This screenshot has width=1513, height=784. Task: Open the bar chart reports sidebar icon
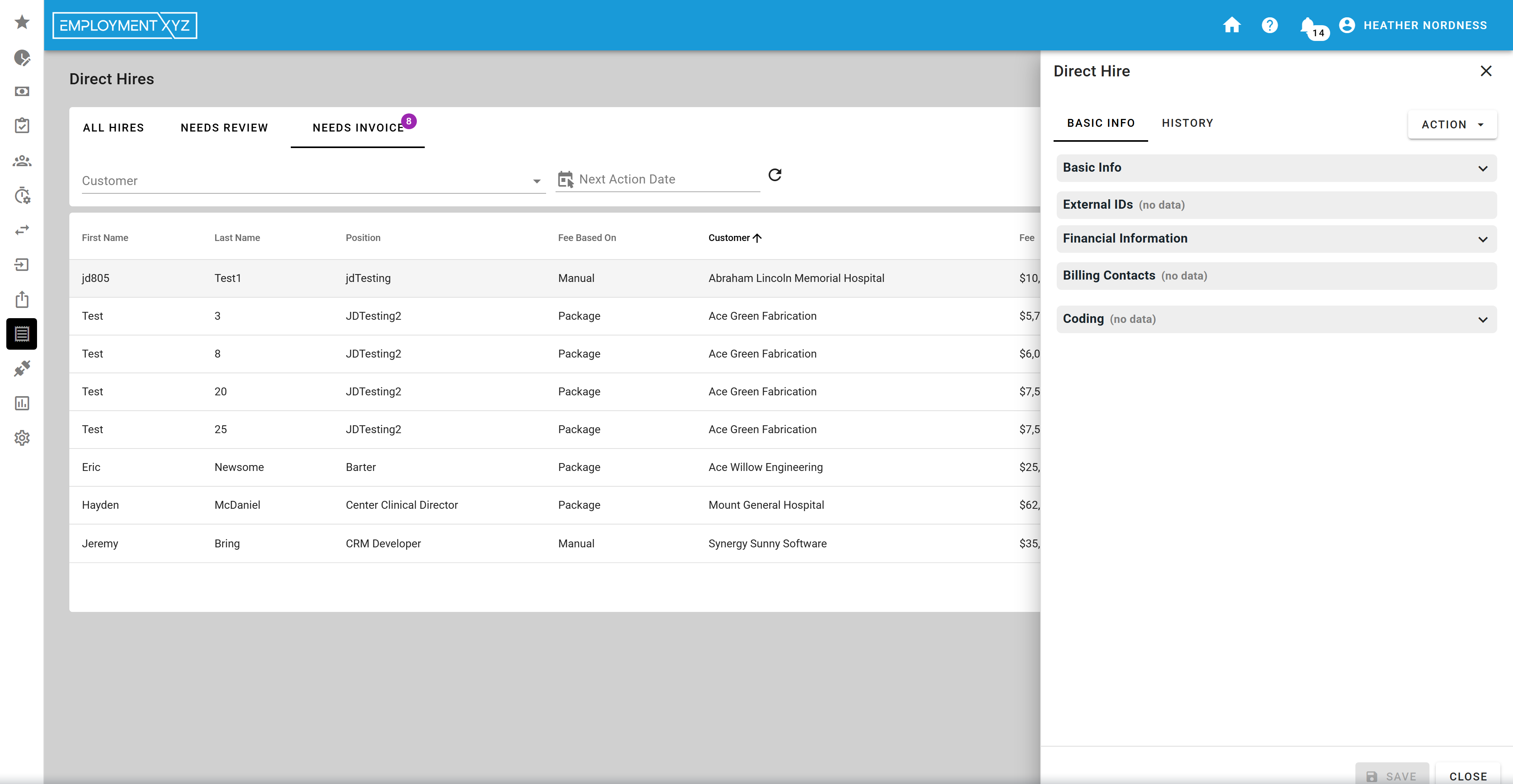(22, 403)
